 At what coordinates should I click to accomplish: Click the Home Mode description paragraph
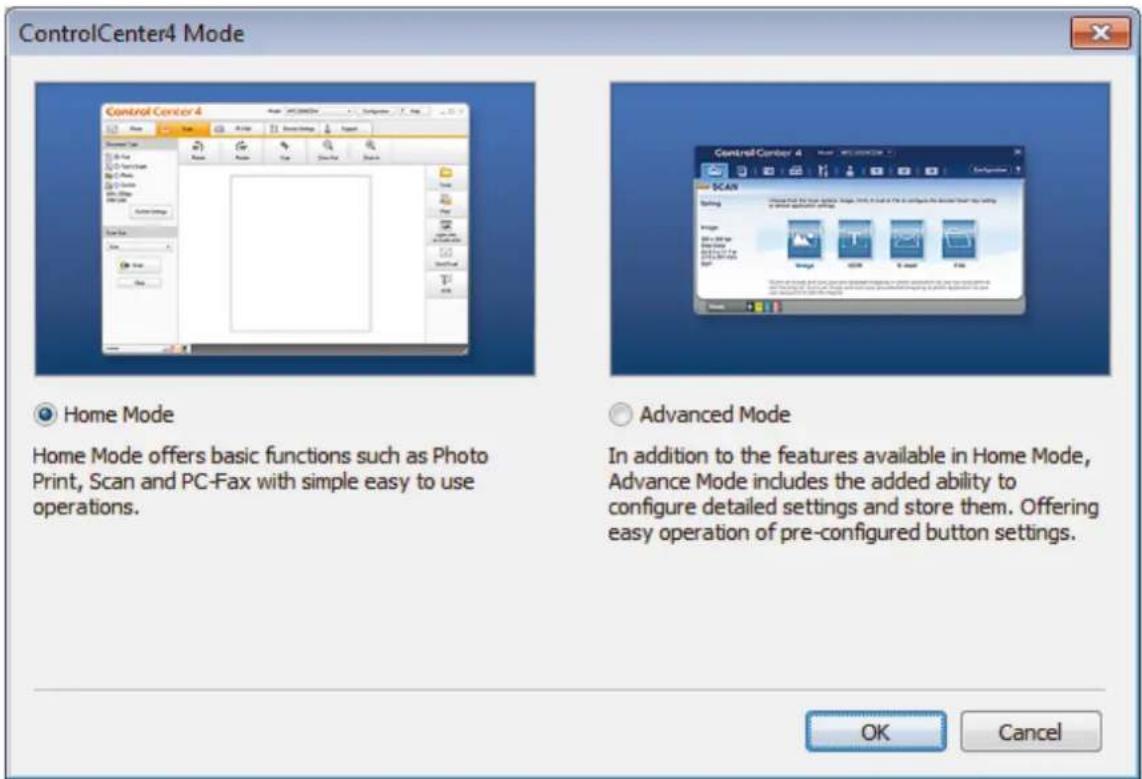pos(260,481)
